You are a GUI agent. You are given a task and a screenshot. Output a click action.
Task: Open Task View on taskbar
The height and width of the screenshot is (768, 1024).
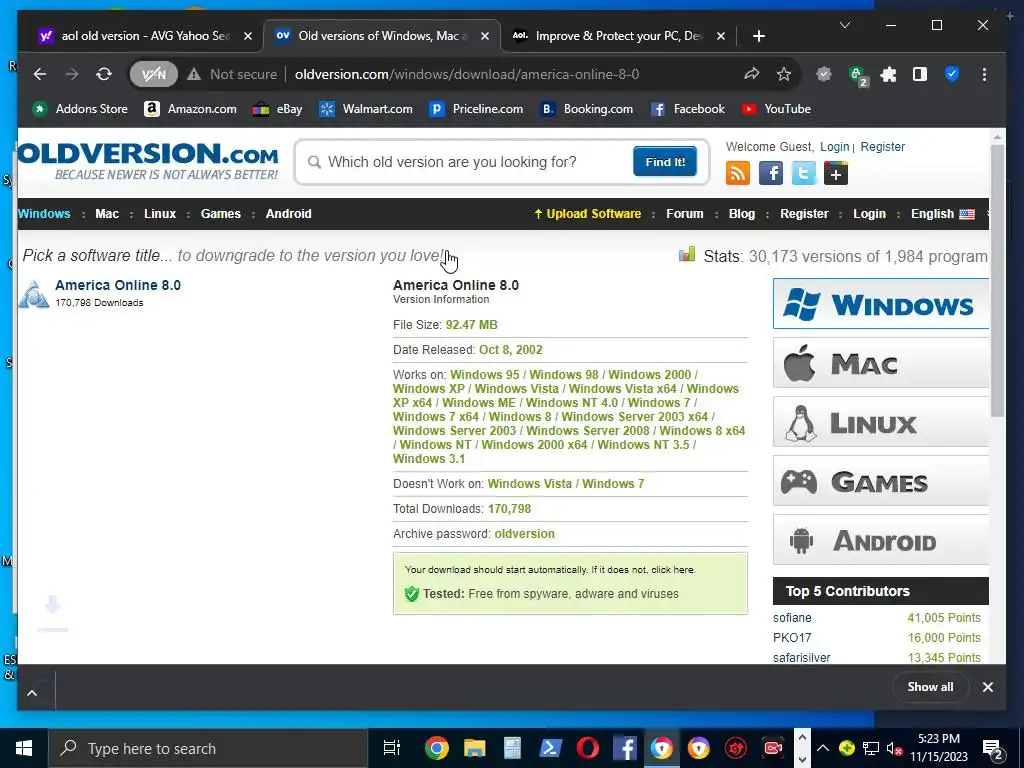391,748
